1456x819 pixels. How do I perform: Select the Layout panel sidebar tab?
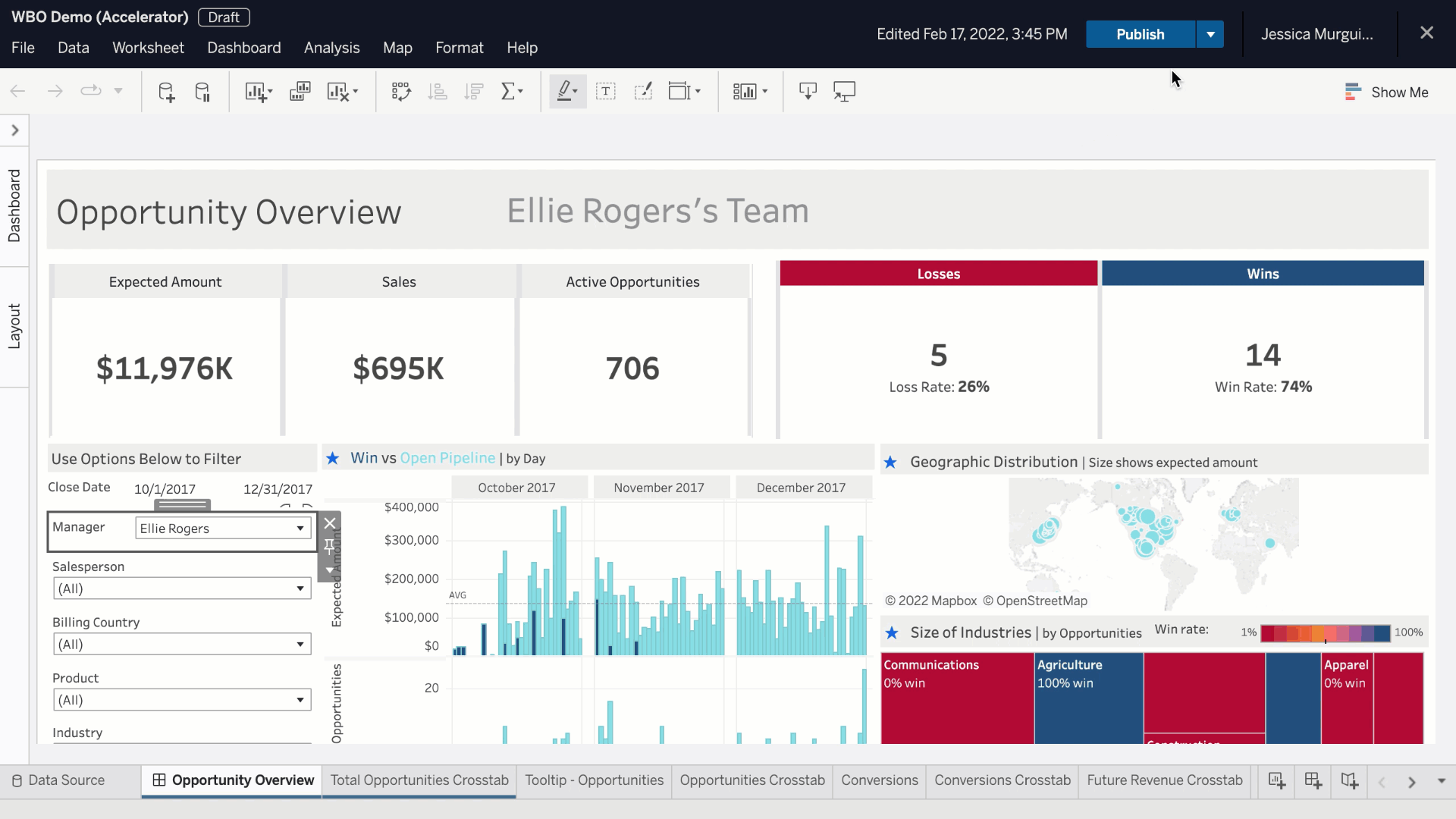coord(15,325)
